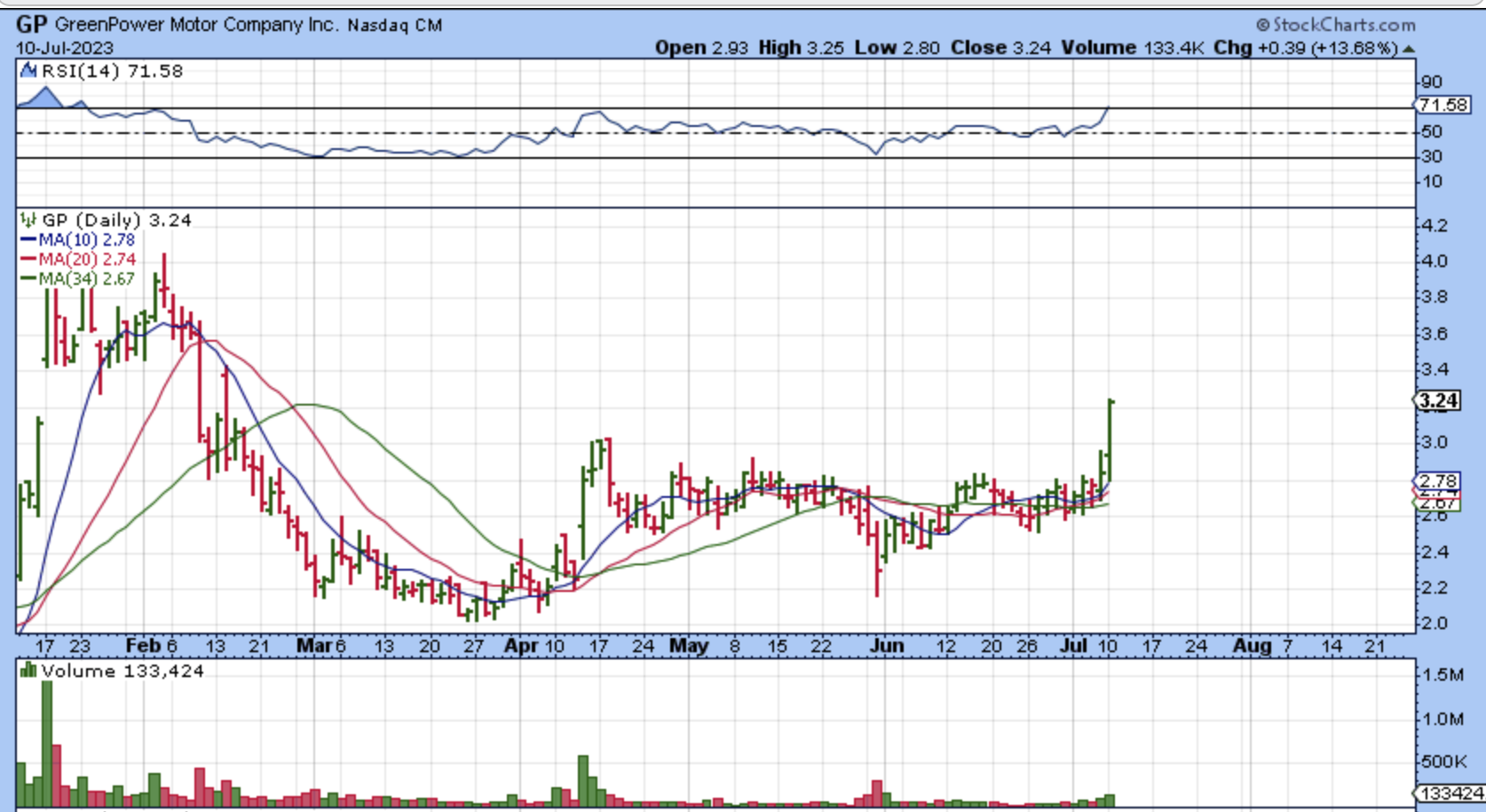Click the GP ticker symbol in header
The width and height of the screenshot is (1486, 812).
click(32, 25)
